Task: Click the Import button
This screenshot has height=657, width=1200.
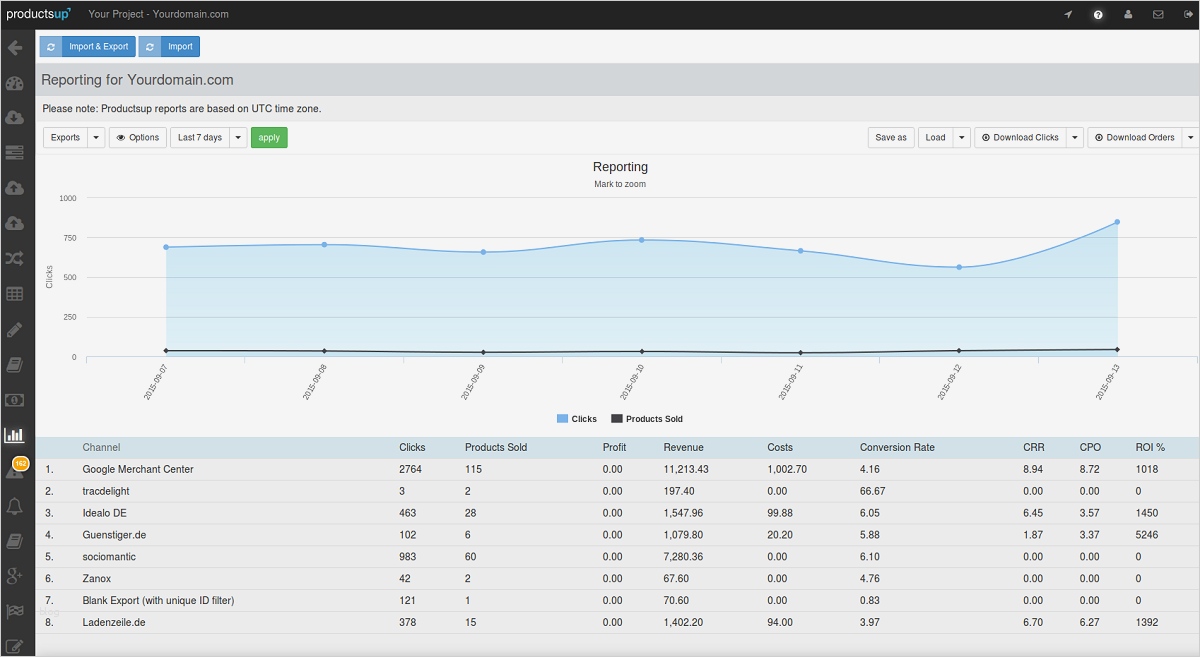Action: click(169, 46)
